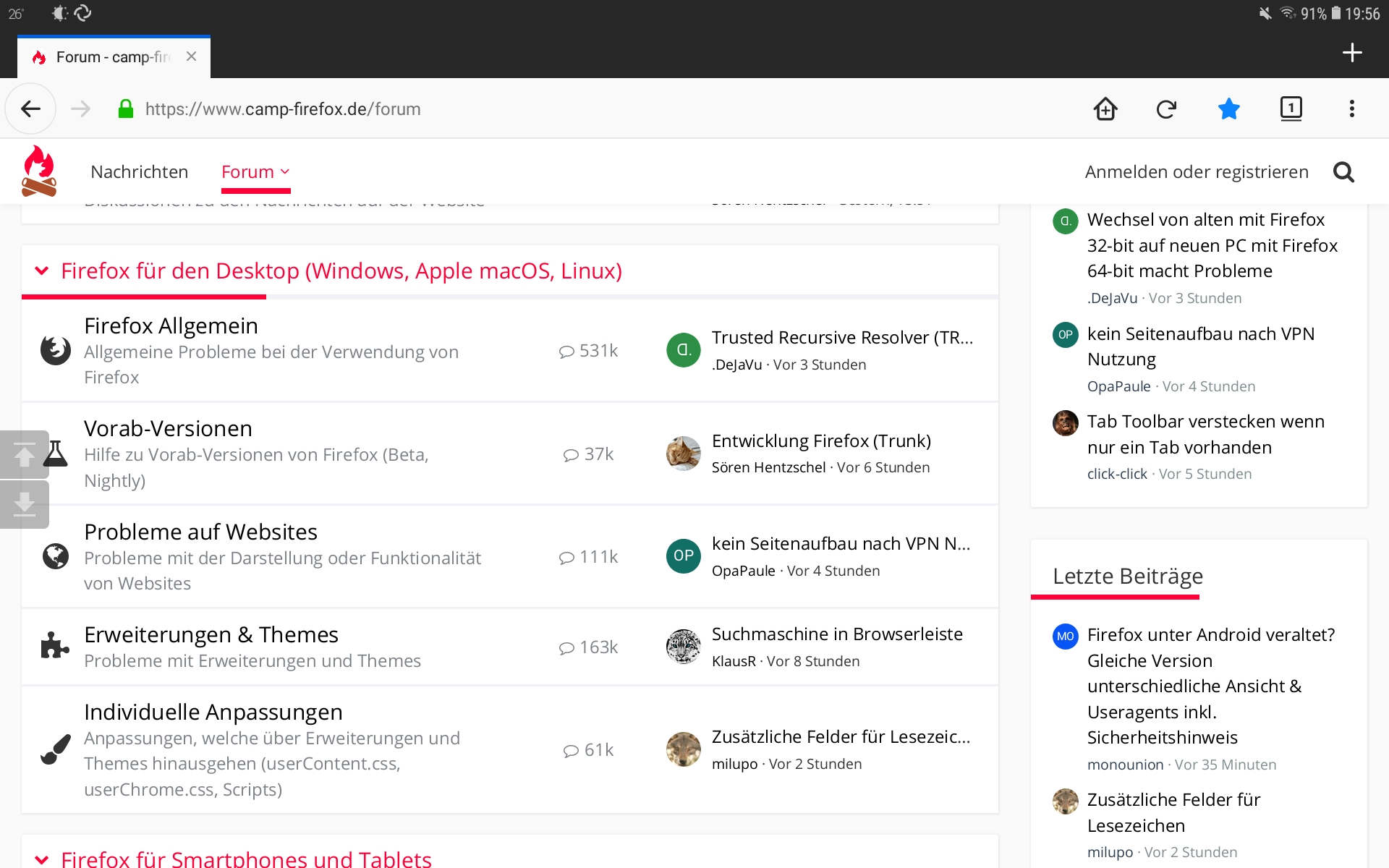Click the address bar URL field
This screenshot has width=1389, height=868.
(x=283, y=109)
